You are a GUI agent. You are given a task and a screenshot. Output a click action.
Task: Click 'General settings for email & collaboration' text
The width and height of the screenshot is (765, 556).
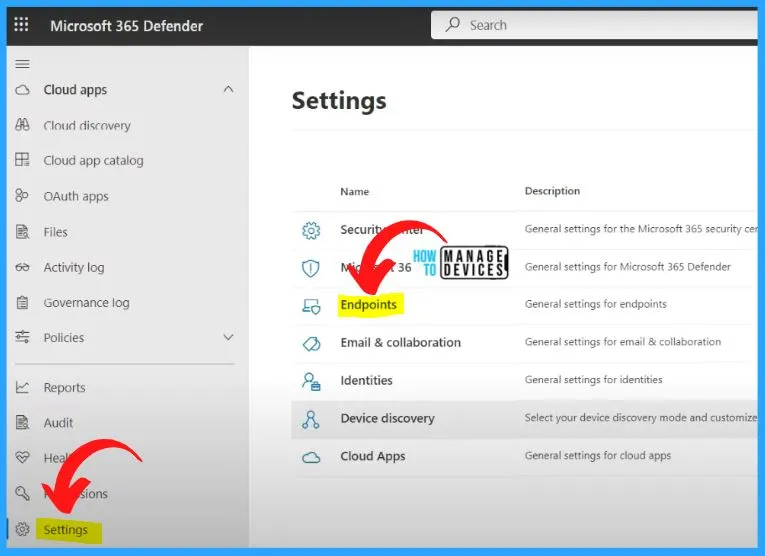(x=623, y=342)
